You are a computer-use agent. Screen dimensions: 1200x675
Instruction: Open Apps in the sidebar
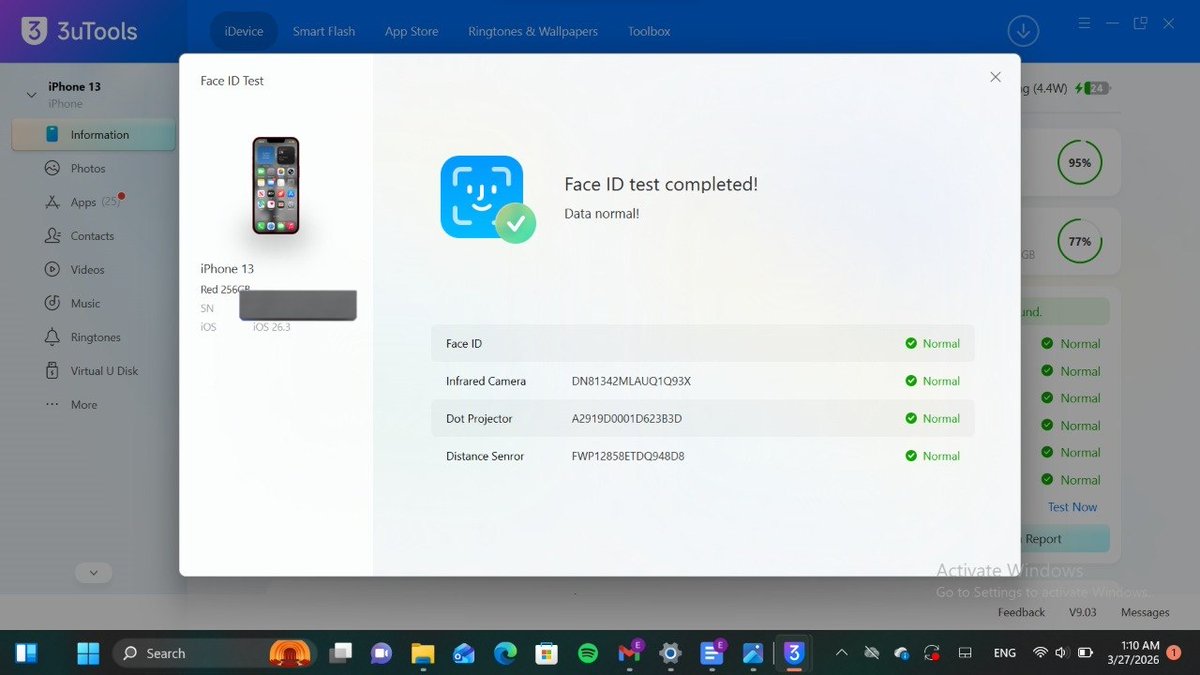coord(84,202)
